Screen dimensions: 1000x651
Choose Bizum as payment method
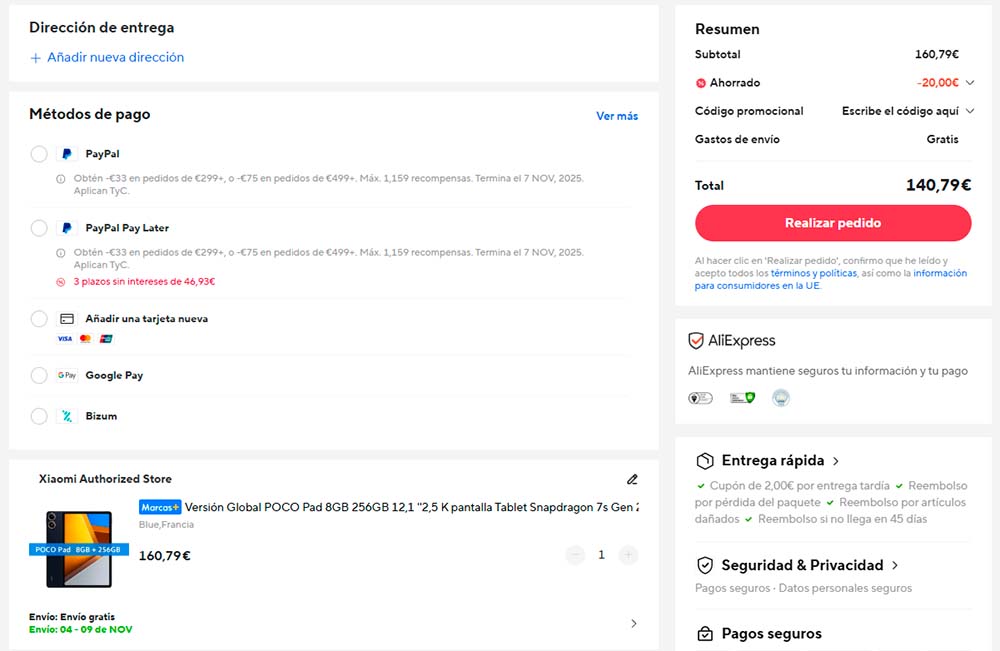pos(39,416)
